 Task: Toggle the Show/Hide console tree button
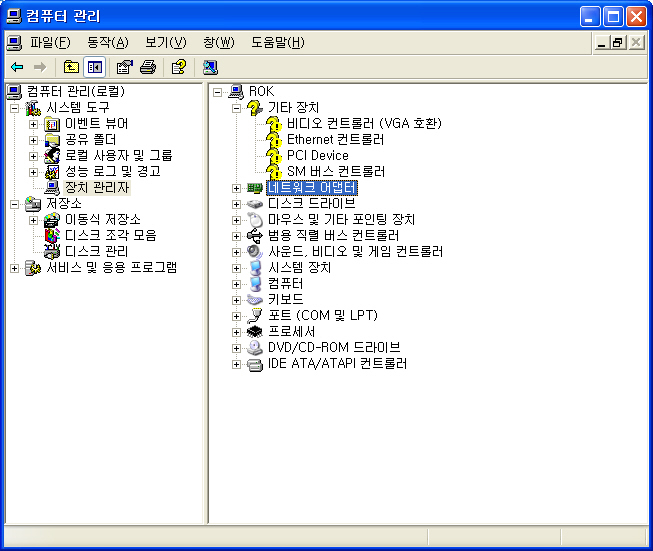click(x=95, y=67)
